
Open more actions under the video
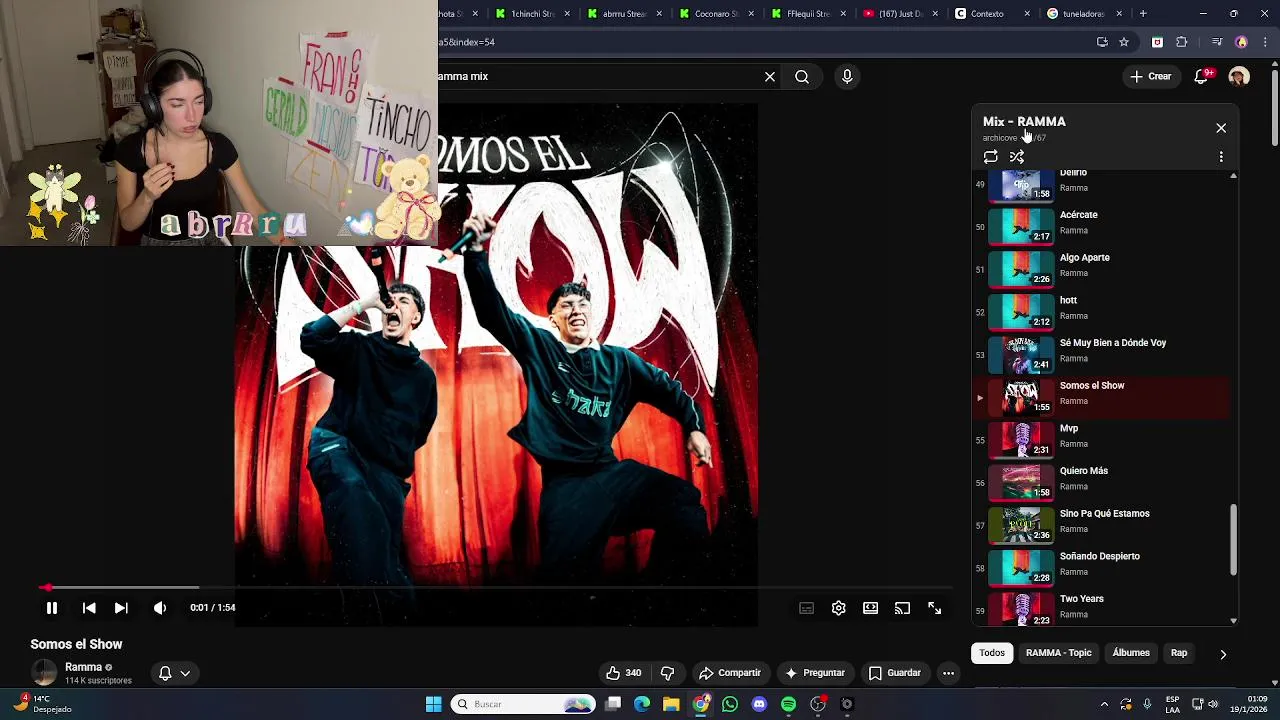(948, 673)
